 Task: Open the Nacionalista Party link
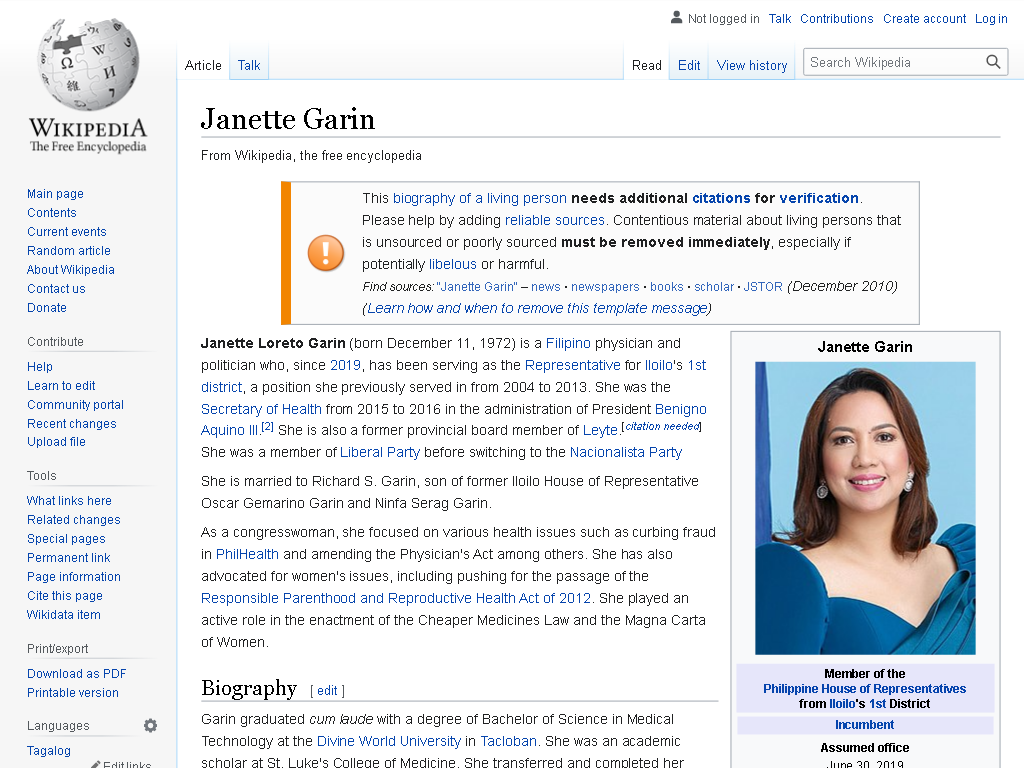[626, 452]
